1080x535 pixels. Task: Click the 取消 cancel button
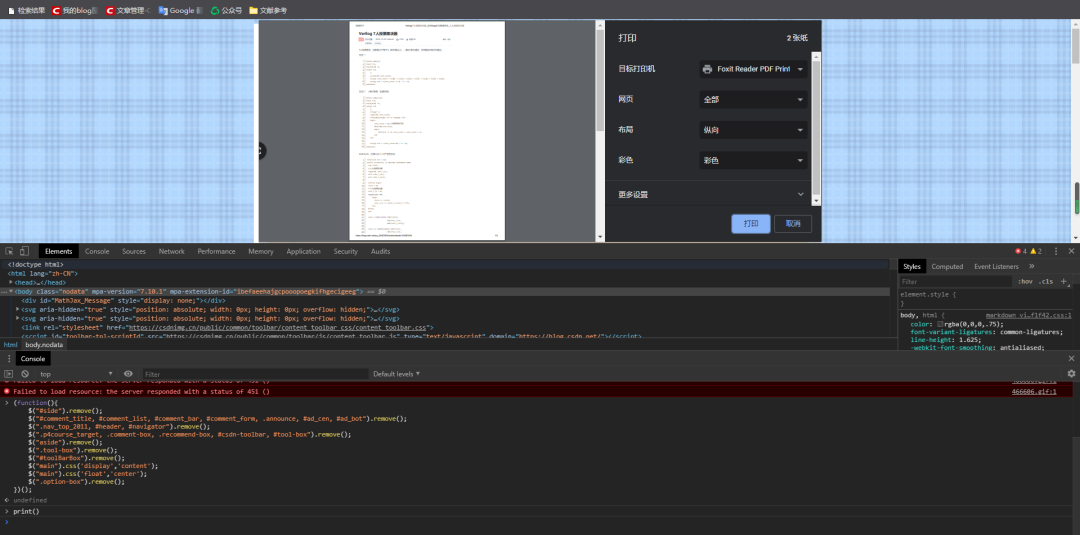[x=792, y=224]
